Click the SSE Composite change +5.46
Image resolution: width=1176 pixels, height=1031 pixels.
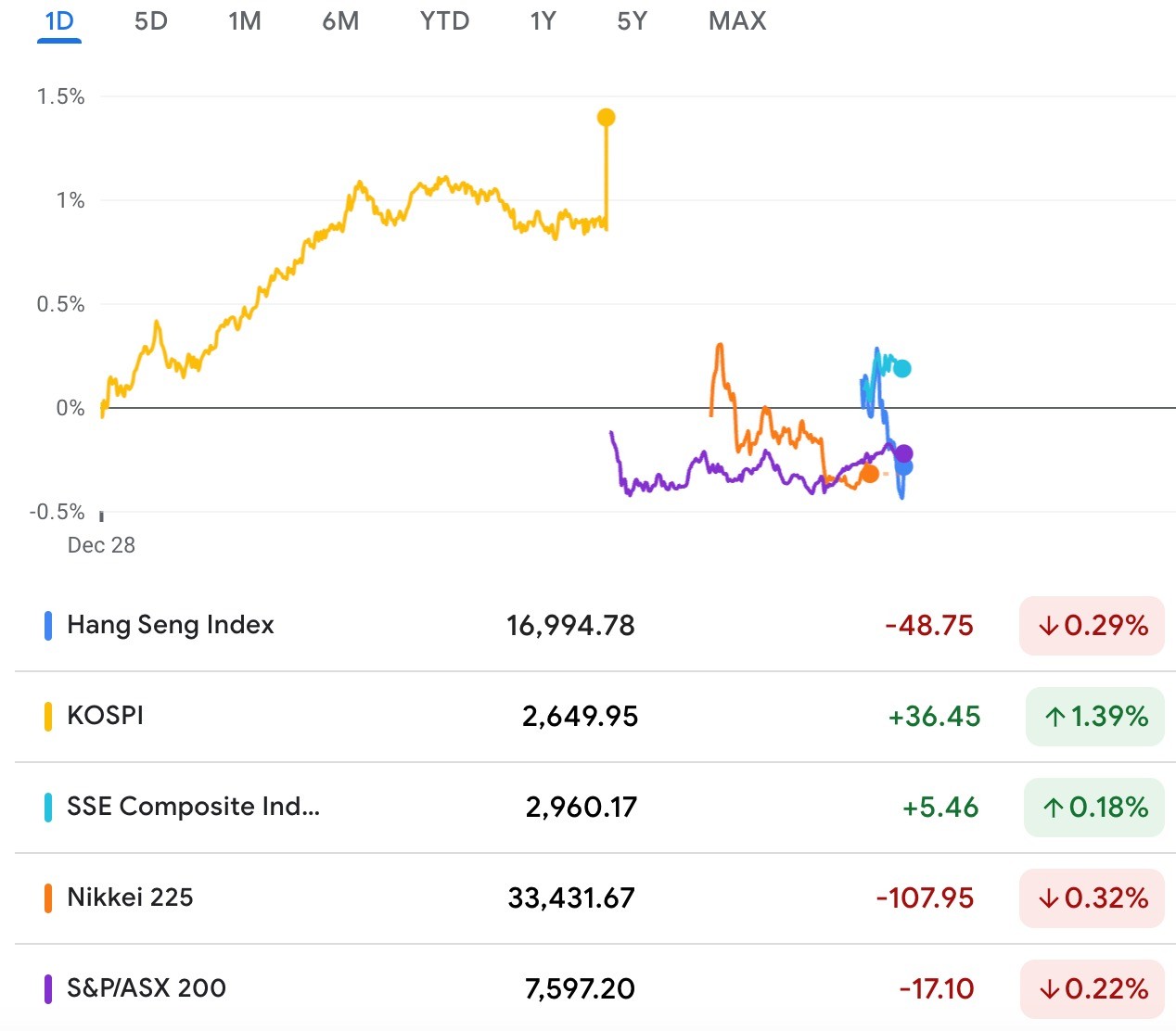pyautogui.click(x=940, y=808)
